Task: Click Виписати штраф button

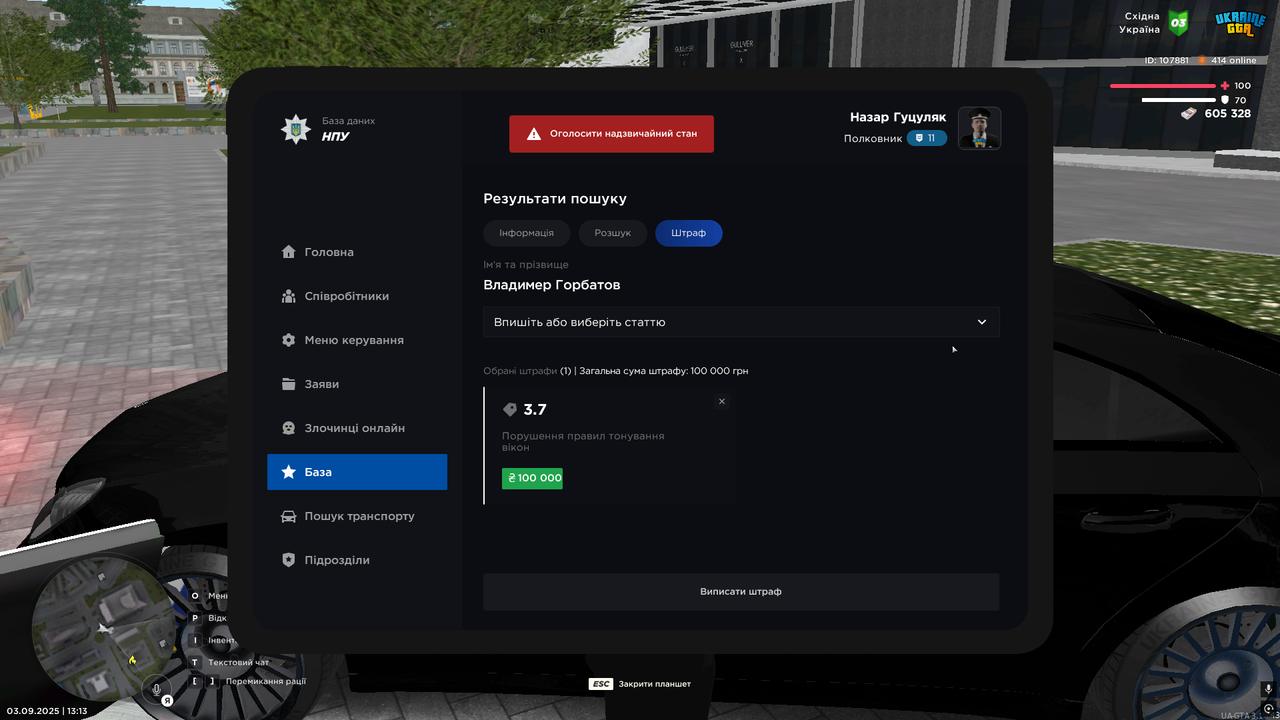Action: click(741, 592)
